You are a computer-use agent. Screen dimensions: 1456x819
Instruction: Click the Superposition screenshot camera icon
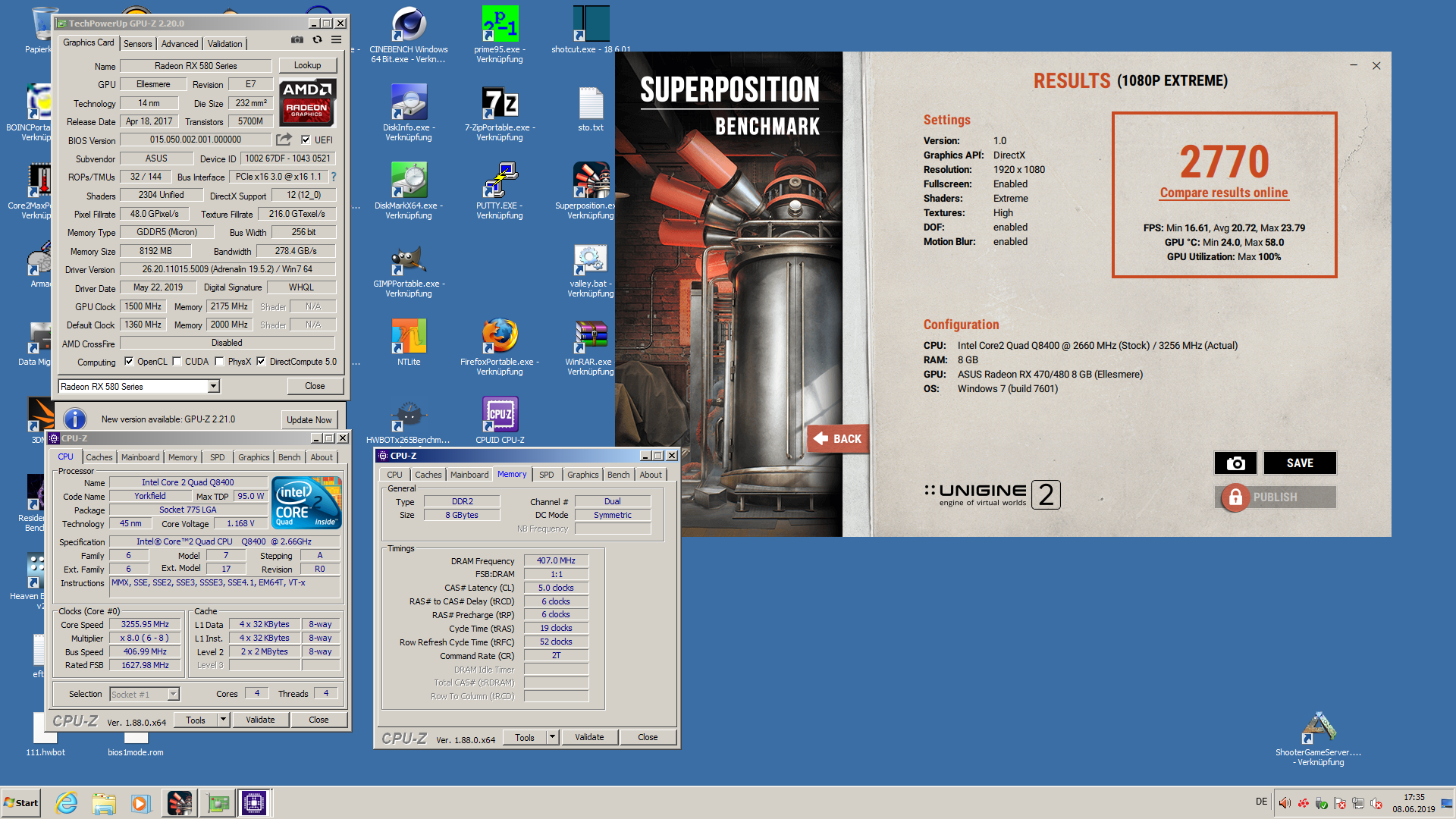pyautogui.click(x=1235, y=463)
